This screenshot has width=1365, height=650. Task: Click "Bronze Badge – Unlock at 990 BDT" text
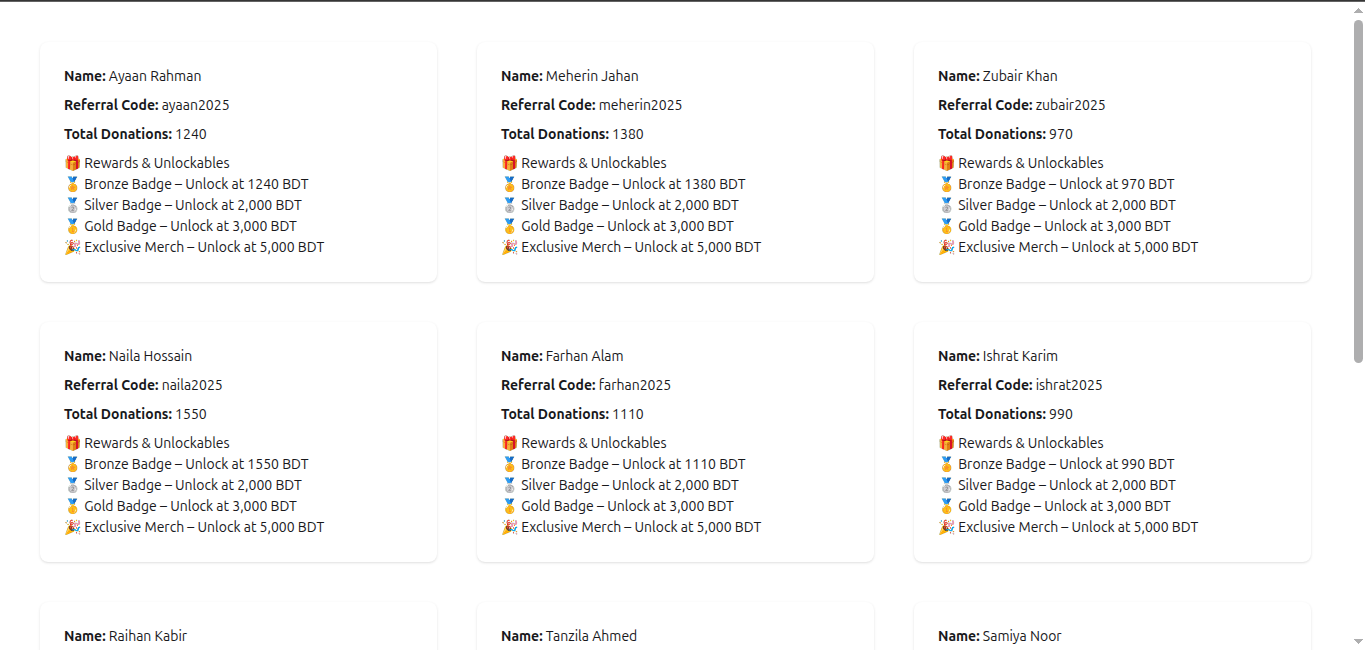[1067, 464]
